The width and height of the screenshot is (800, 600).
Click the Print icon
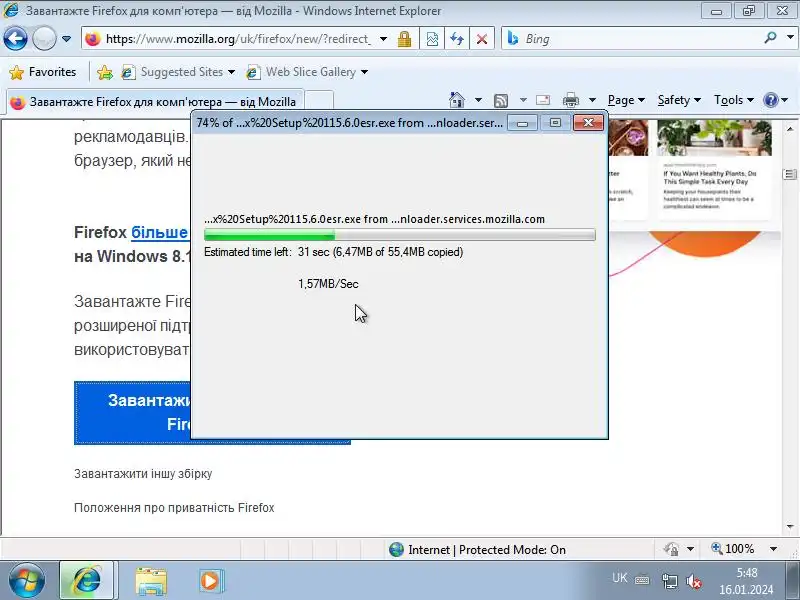pyautogui.click(x=570, y=100)
